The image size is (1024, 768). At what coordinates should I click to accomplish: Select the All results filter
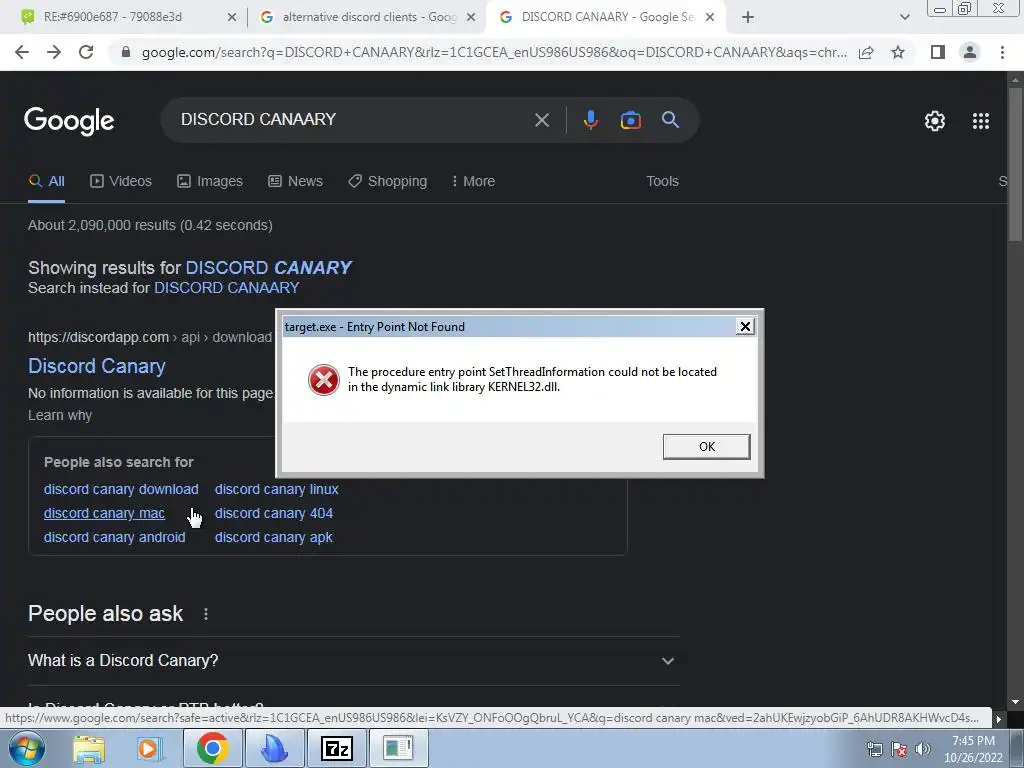[x=46, y=182]
